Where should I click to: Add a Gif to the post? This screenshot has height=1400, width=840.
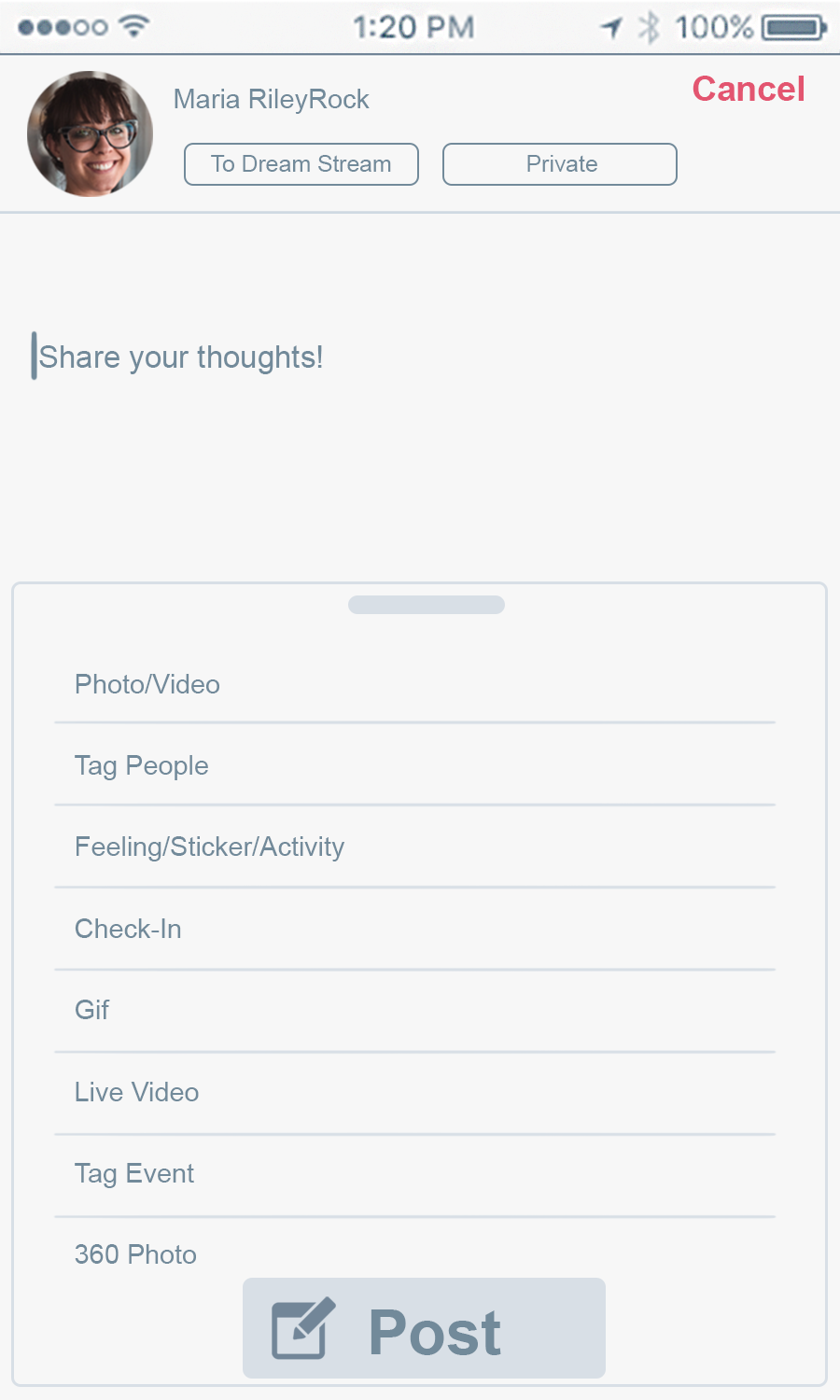pyautogui.click(x=92, y=1010)
